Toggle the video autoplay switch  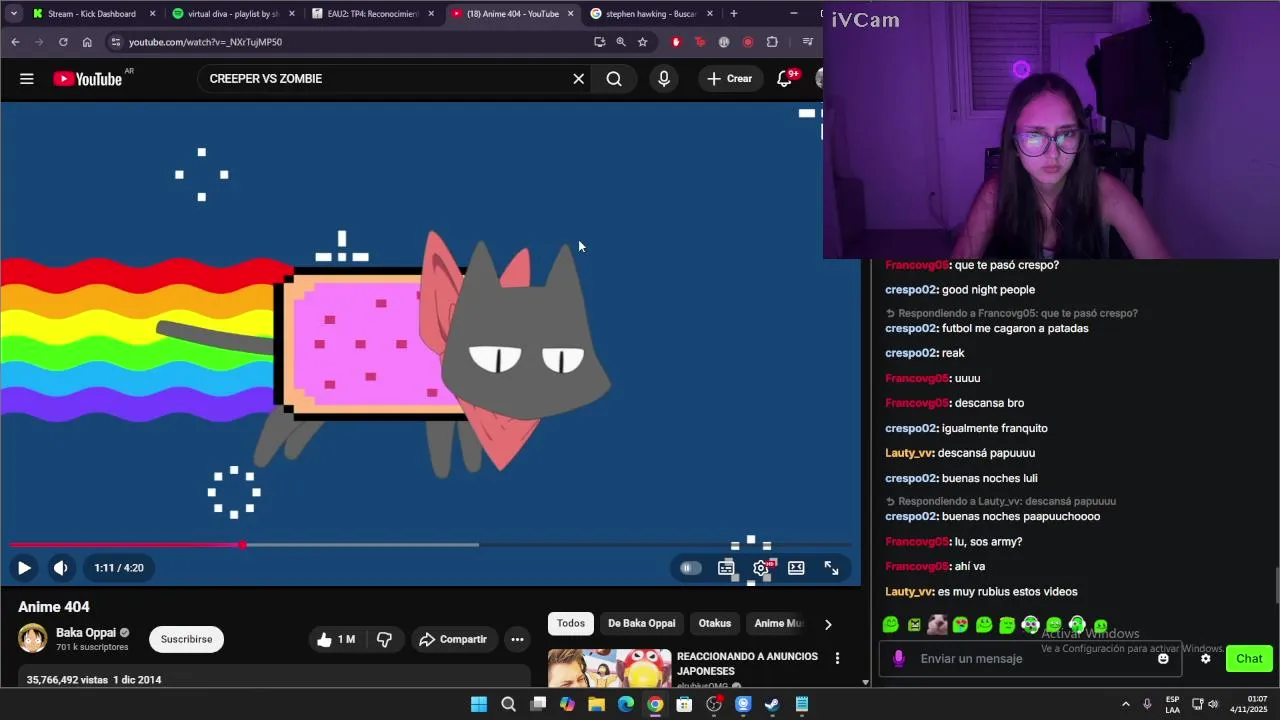(x=690, y=568)
